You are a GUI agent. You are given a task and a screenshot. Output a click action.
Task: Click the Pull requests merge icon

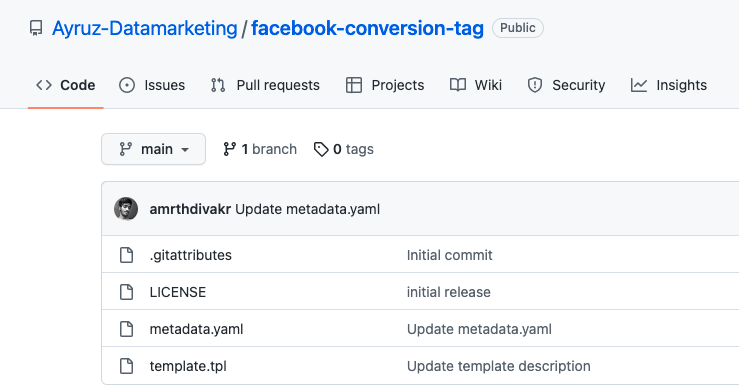[218, 85]
